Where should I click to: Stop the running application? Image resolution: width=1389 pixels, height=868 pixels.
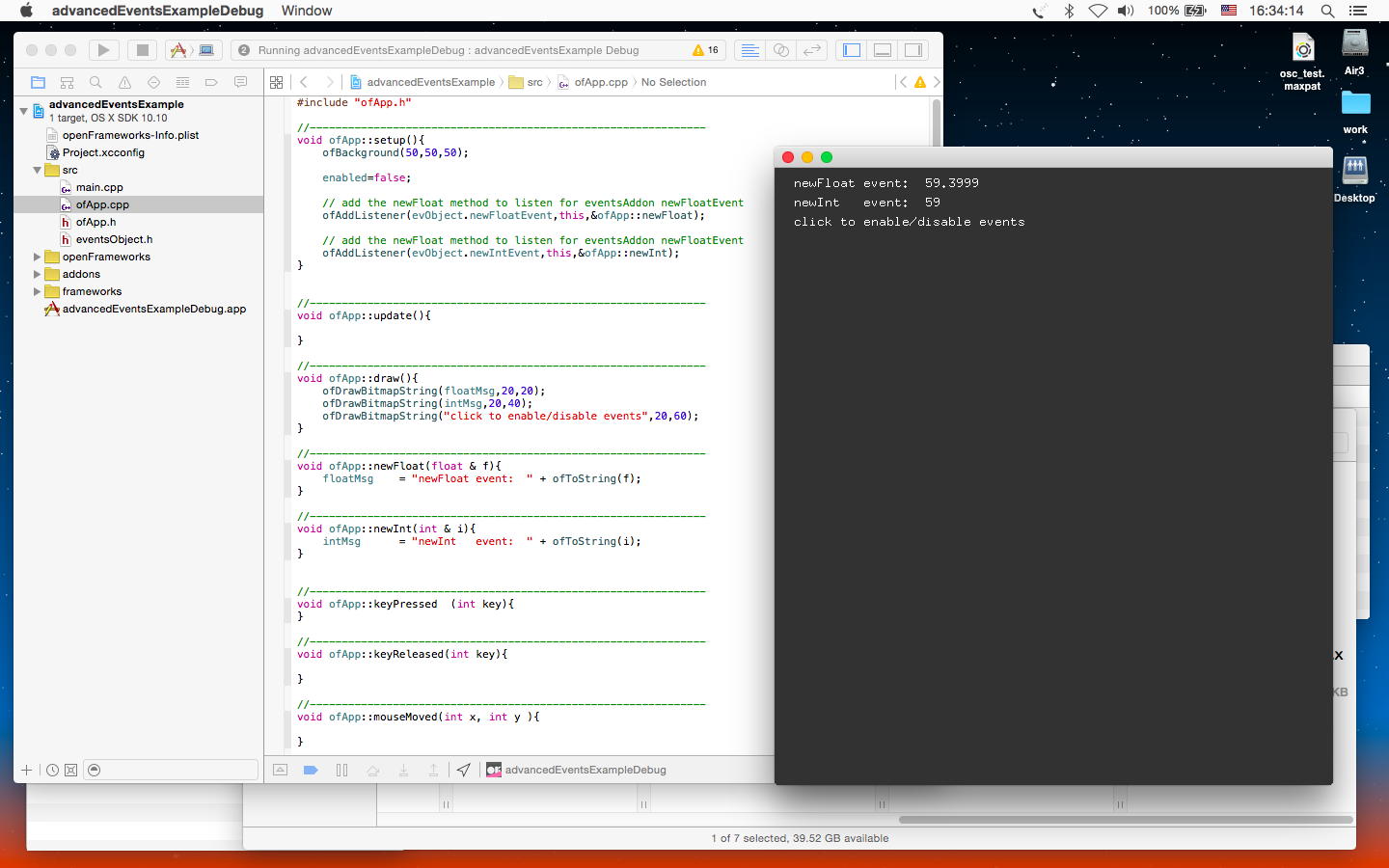[143, 50]
